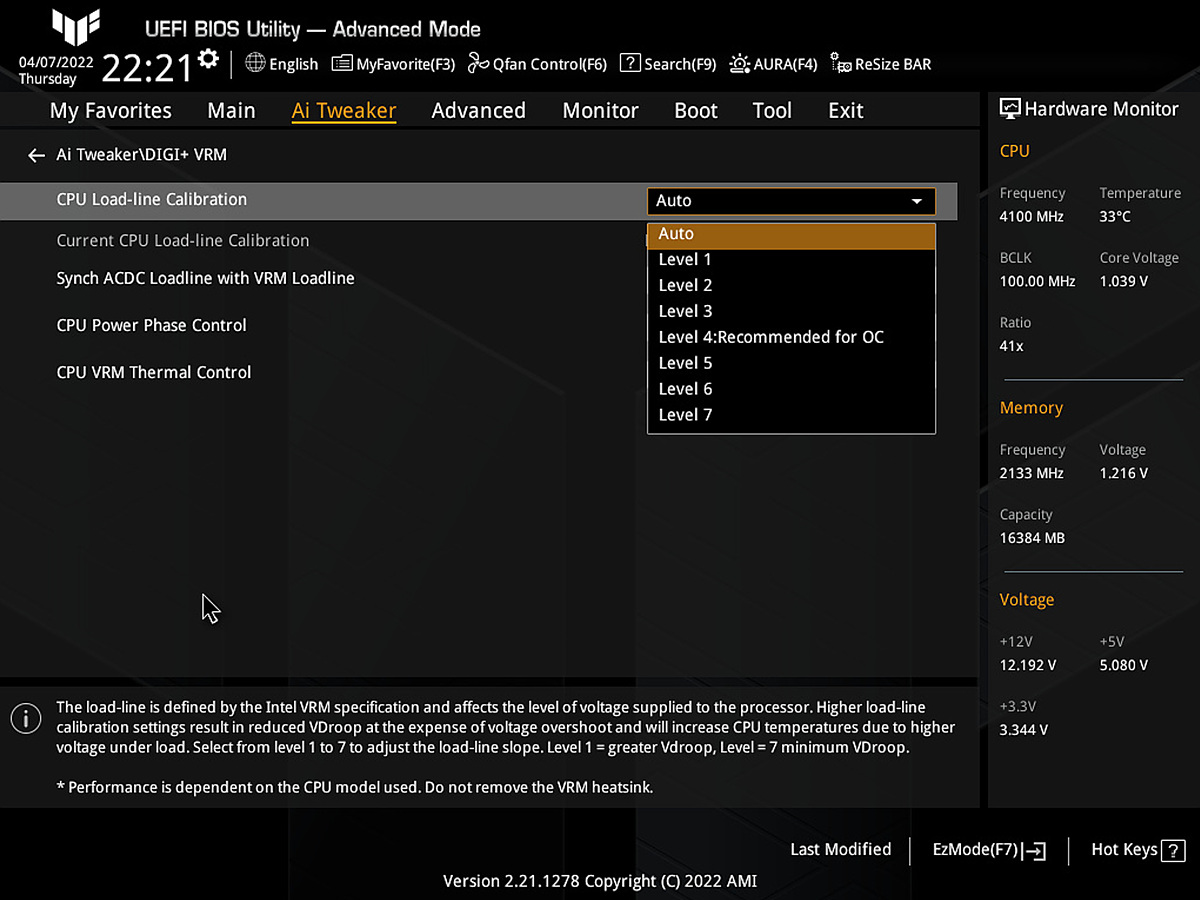The height and width of the screenshot is (900, 1200).
Task: Select the Ai Tweaker tab
Action: 344,111
